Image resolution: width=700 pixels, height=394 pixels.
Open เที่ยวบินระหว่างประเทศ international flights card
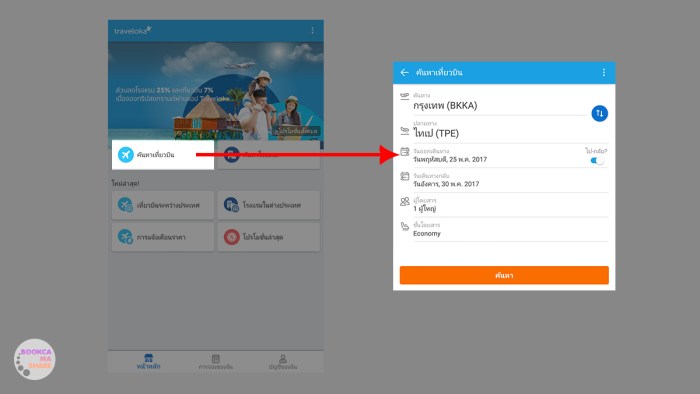pyautogui.click(x=163, y=205)
